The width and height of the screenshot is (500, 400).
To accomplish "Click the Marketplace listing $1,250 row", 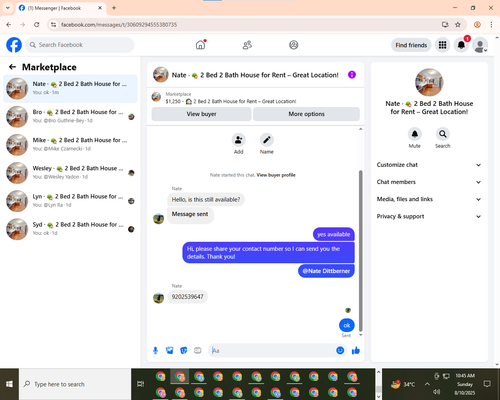I will click(256, 98).
